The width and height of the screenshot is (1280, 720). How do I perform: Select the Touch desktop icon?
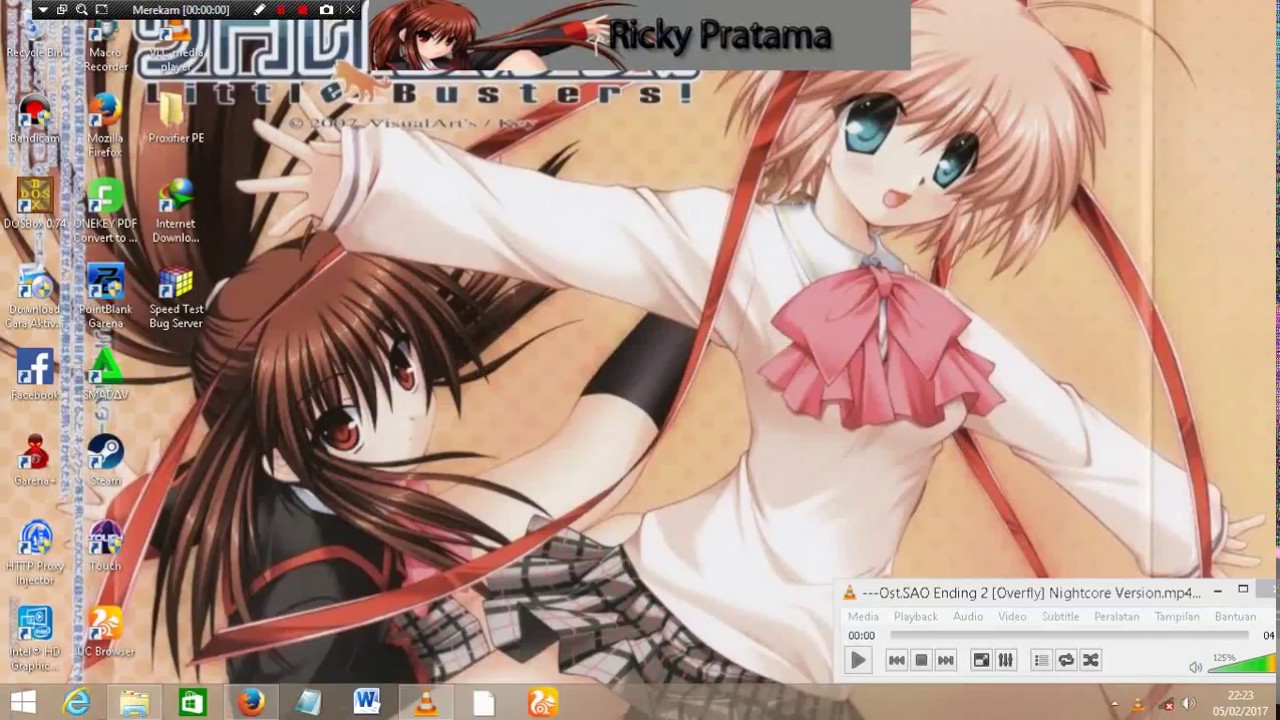click(105, 546)
